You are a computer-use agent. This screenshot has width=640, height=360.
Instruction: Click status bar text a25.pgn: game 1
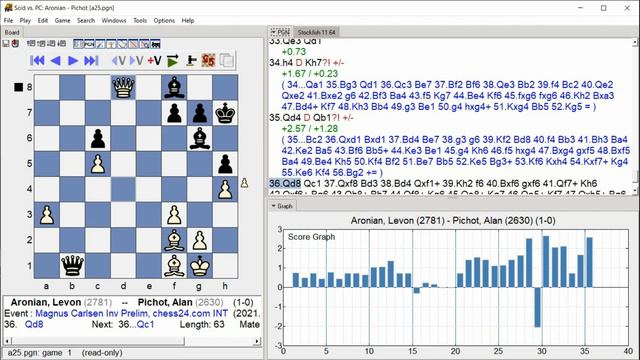tap(40, 353)
